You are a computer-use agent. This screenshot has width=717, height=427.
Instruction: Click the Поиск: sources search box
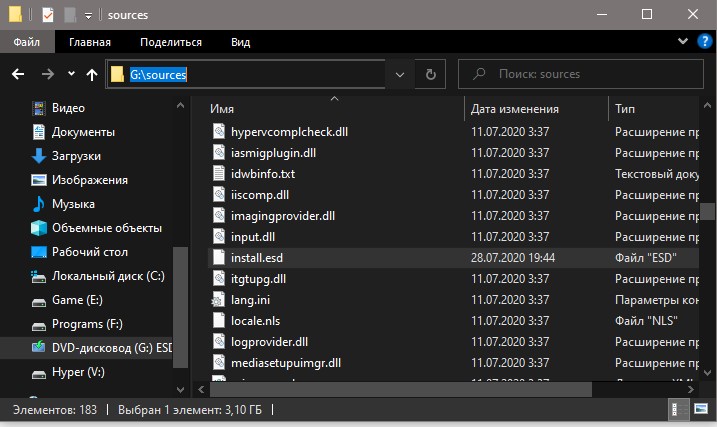[581, 74]
